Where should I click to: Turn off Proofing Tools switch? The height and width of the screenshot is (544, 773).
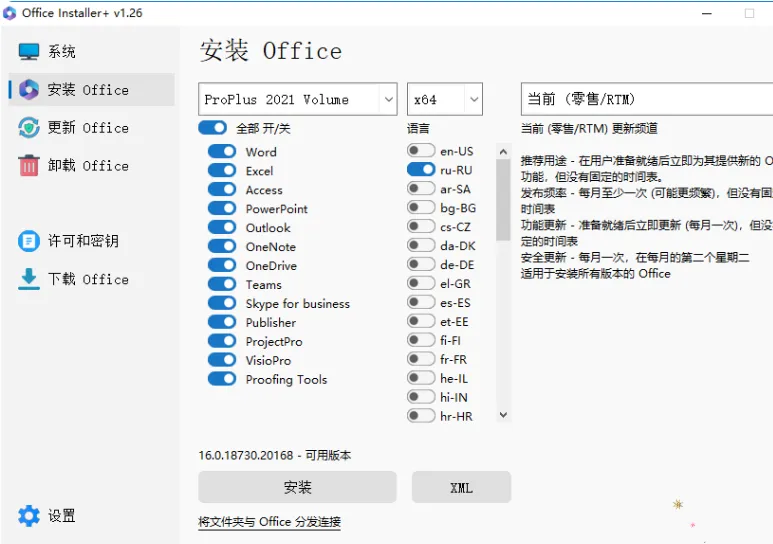(222, 378)
